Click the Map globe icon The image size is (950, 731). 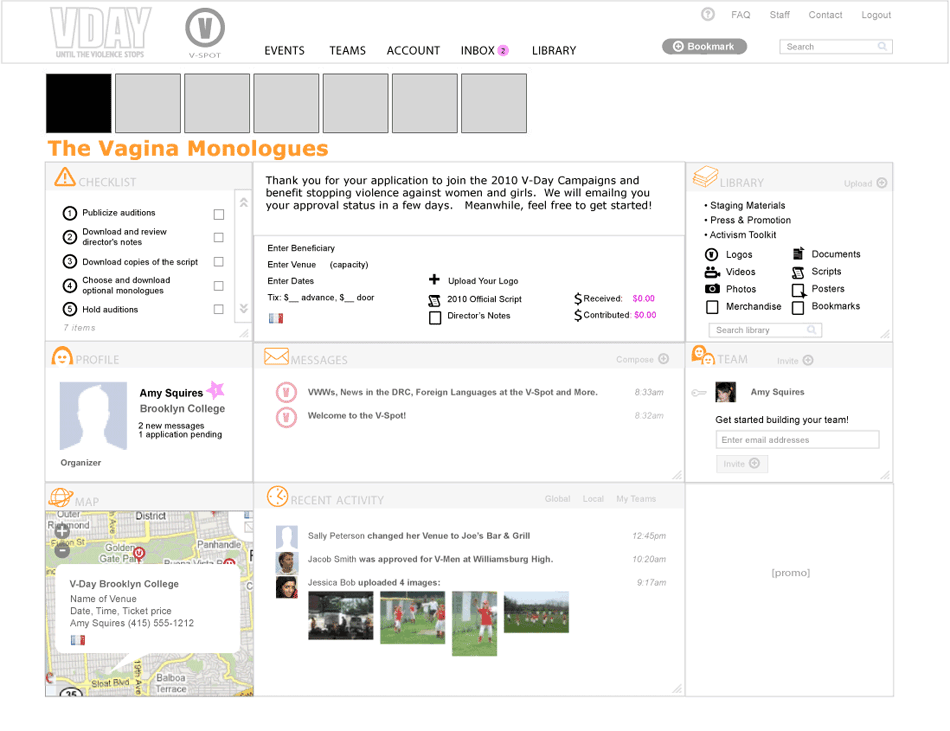tap(61, 497)
